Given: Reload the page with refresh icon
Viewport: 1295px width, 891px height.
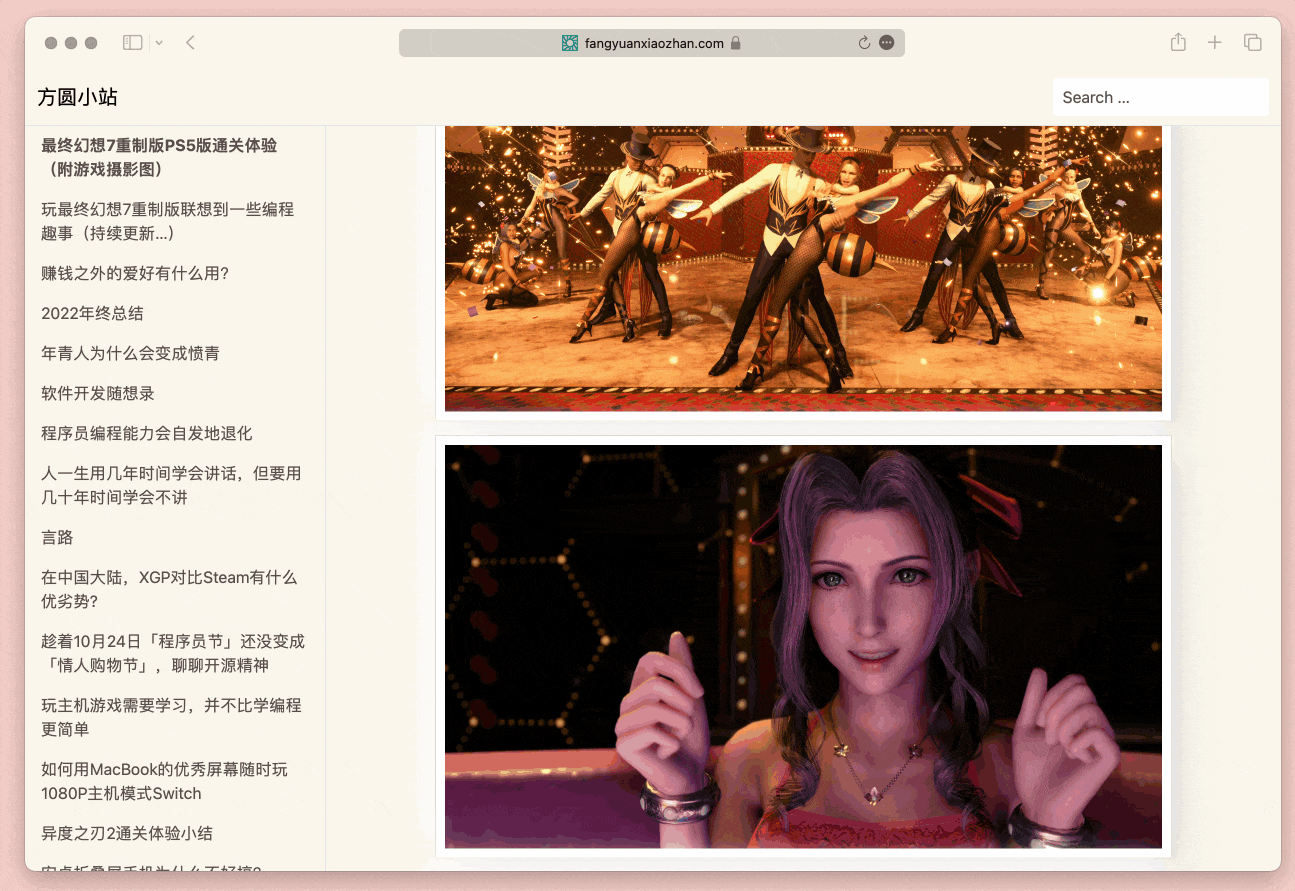Looking at the screenshot, I should 864,43.
